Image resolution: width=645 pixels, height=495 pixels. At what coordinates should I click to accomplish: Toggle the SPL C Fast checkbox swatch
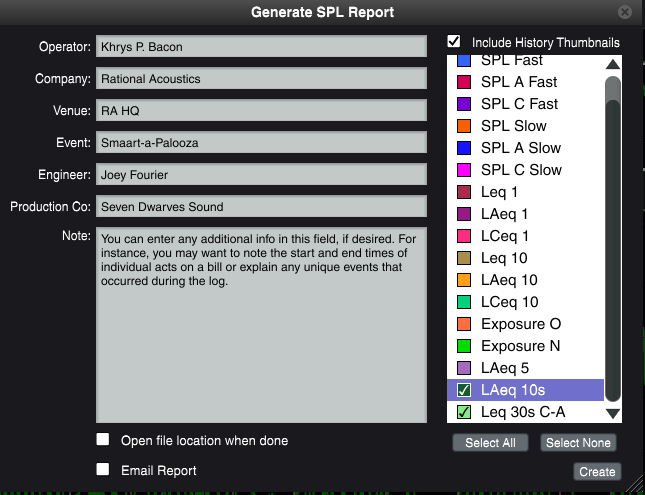pyautogui.click(x=464, y=104)
